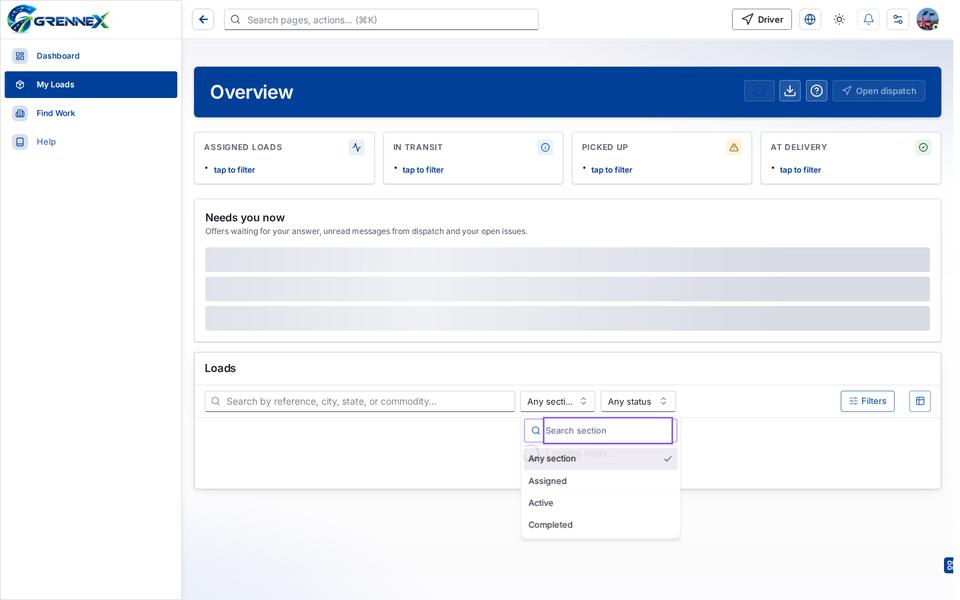Open notifications bell
The image size is (960, 600).
(868, 20)
